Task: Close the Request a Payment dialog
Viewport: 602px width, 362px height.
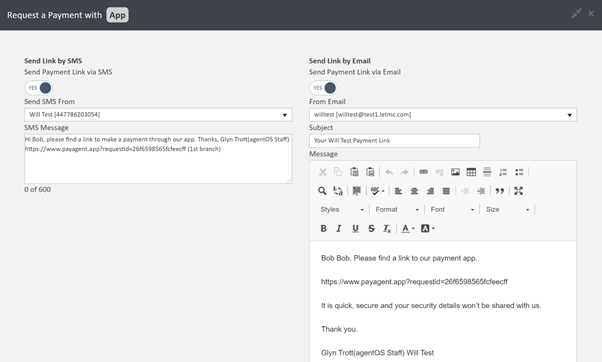Action: pyautogui.click(x=591, y=13)
